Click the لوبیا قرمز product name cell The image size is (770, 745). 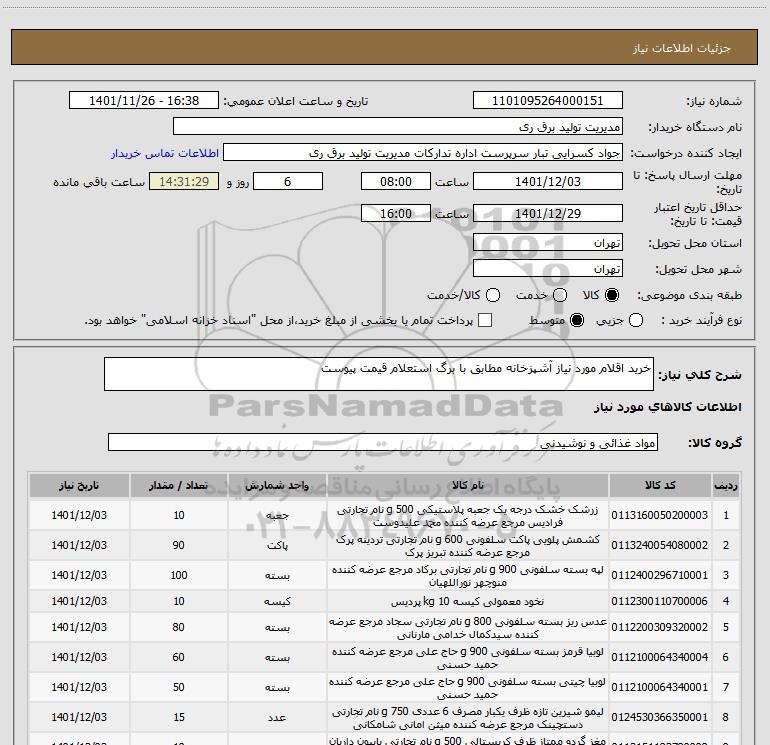click(x=468, y=658)
